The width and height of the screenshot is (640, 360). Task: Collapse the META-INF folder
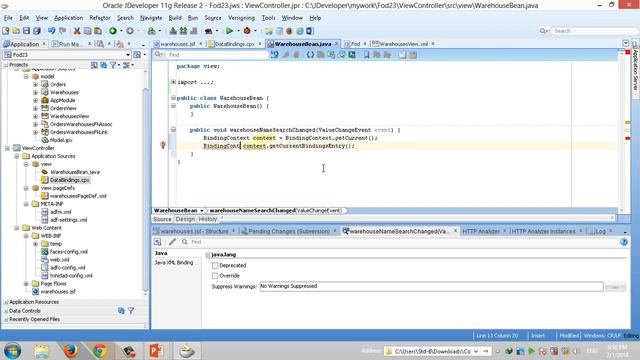pos(26,204)
